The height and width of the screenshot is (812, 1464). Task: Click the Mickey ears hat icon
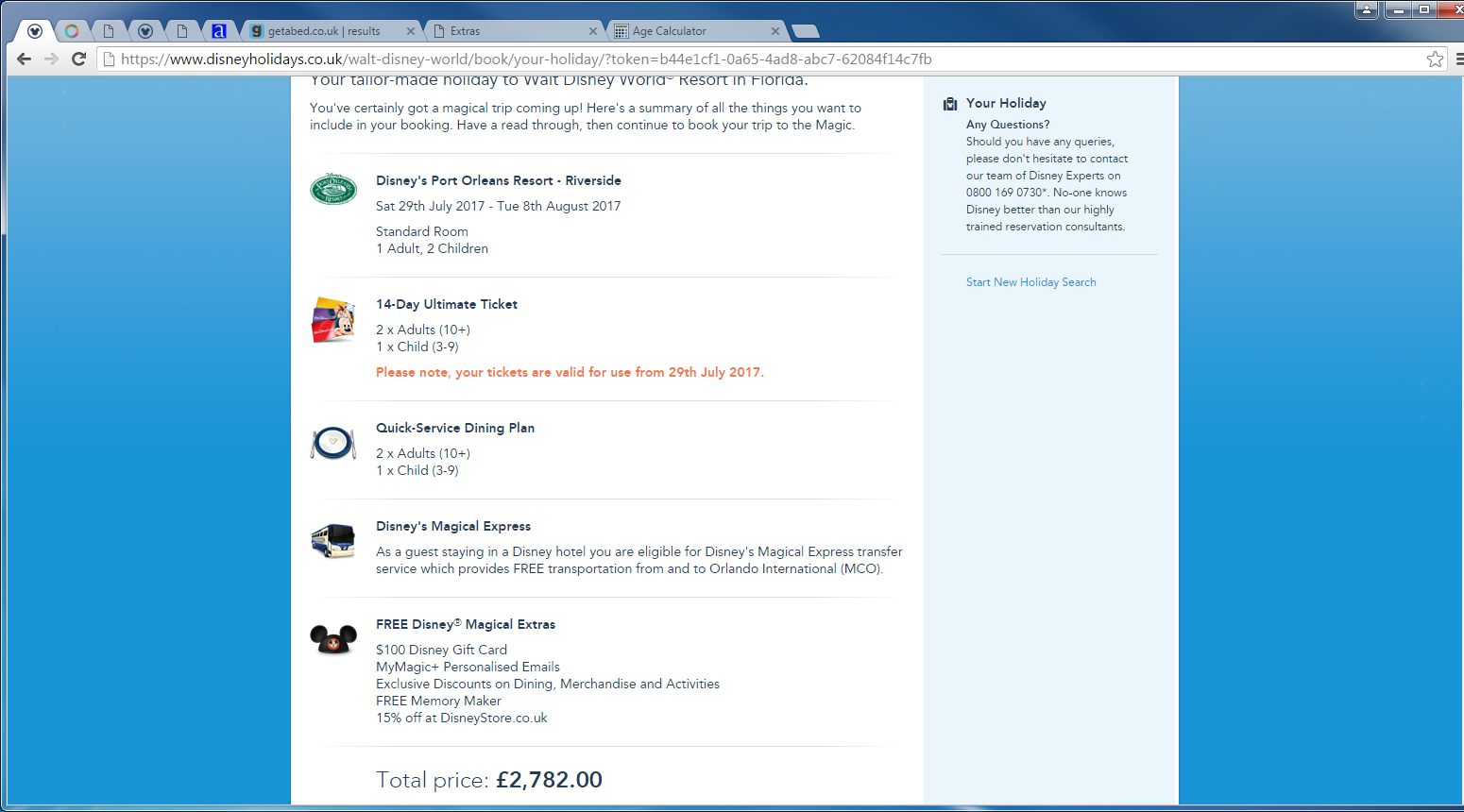333,640
